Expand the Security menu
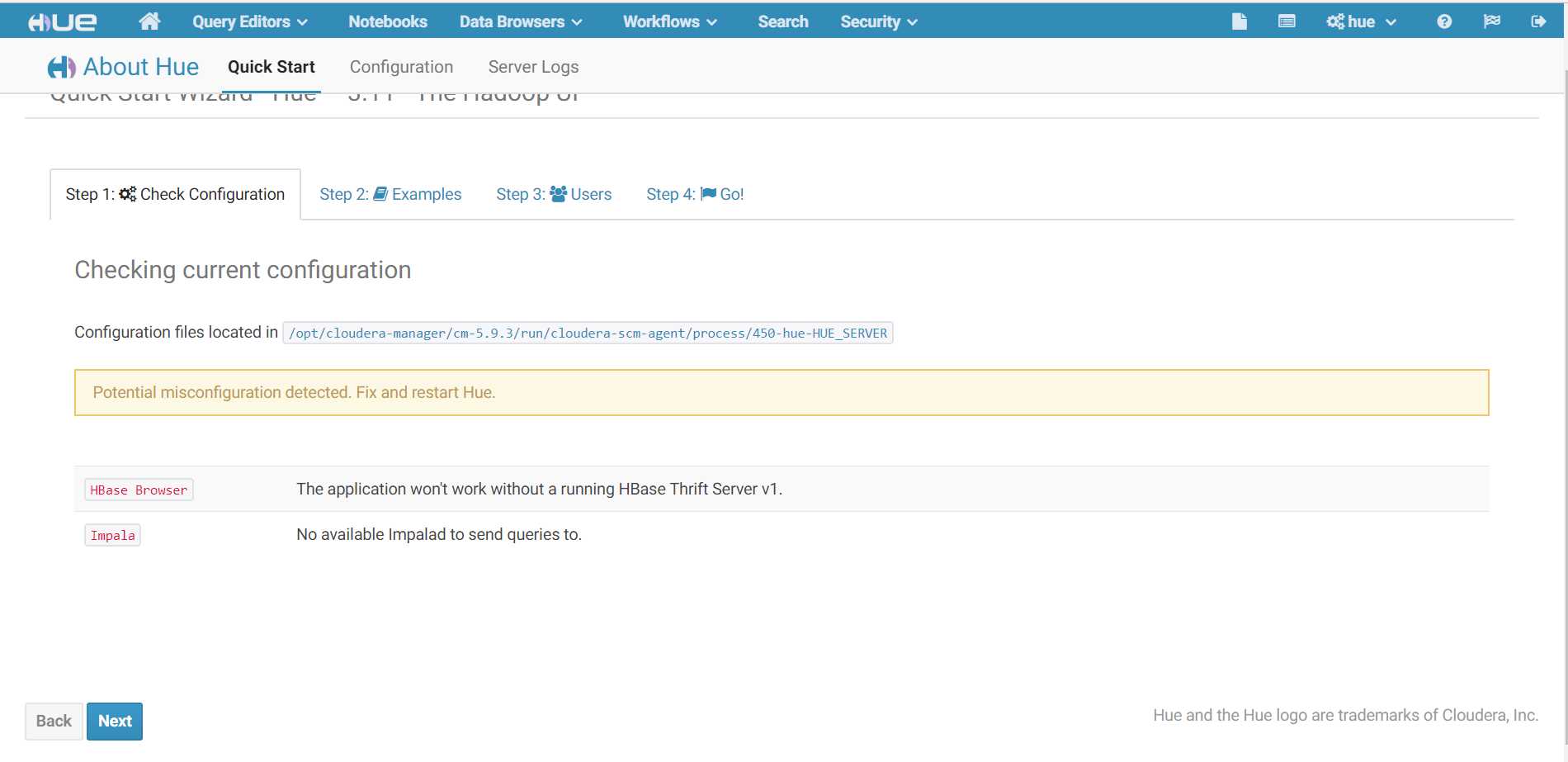Screen dimensions: 1568x762 click(879, 21)
